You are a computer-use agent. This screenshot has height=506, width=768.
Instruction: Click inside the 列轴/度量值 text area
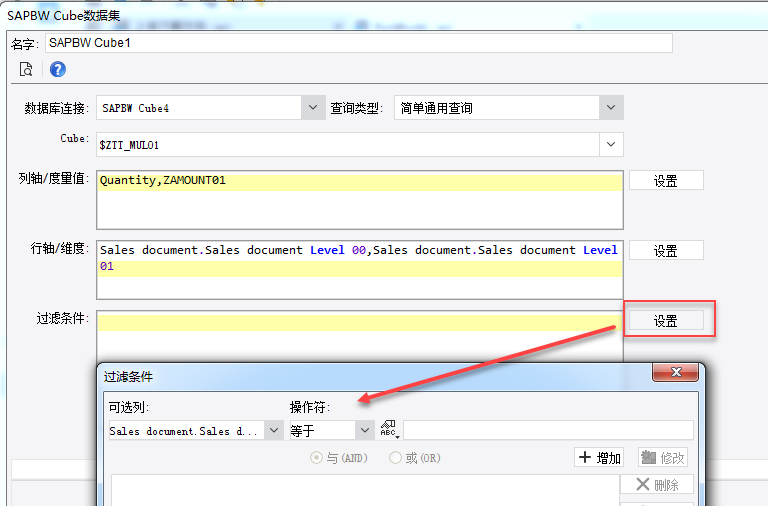click(x=360, y=200)
